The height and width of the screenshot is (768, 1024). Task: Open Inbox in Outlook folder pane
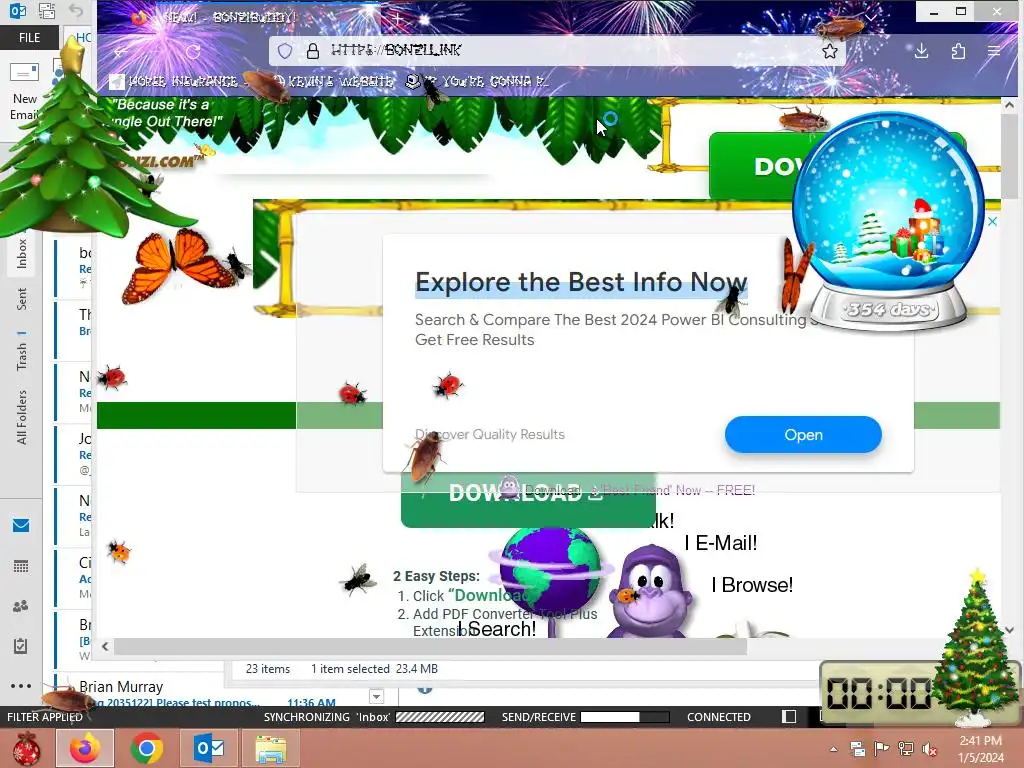[x=22, y=253]
